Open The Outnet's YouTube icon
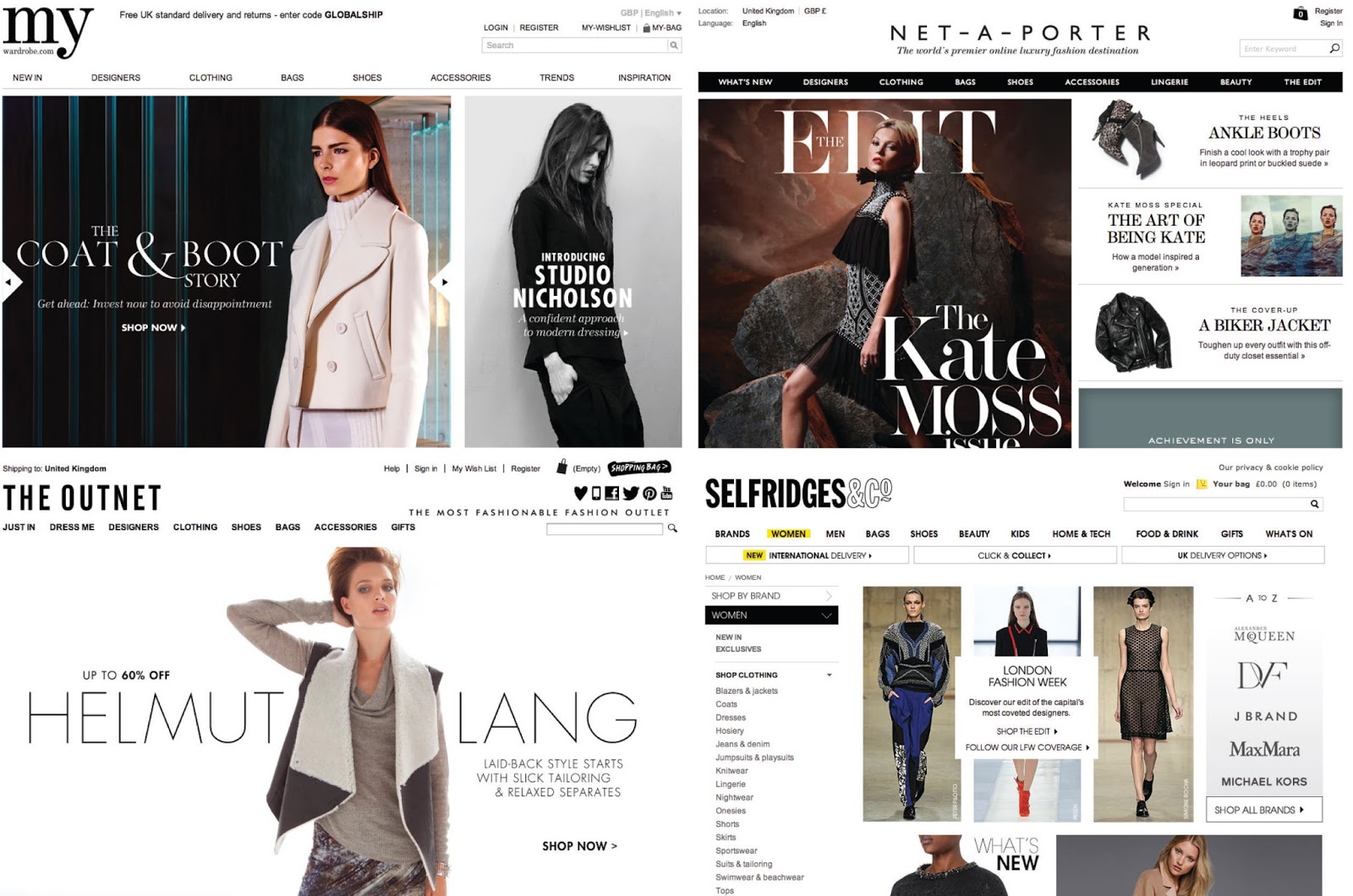This screenshot has width=1353, height=896. pos(666,493)
